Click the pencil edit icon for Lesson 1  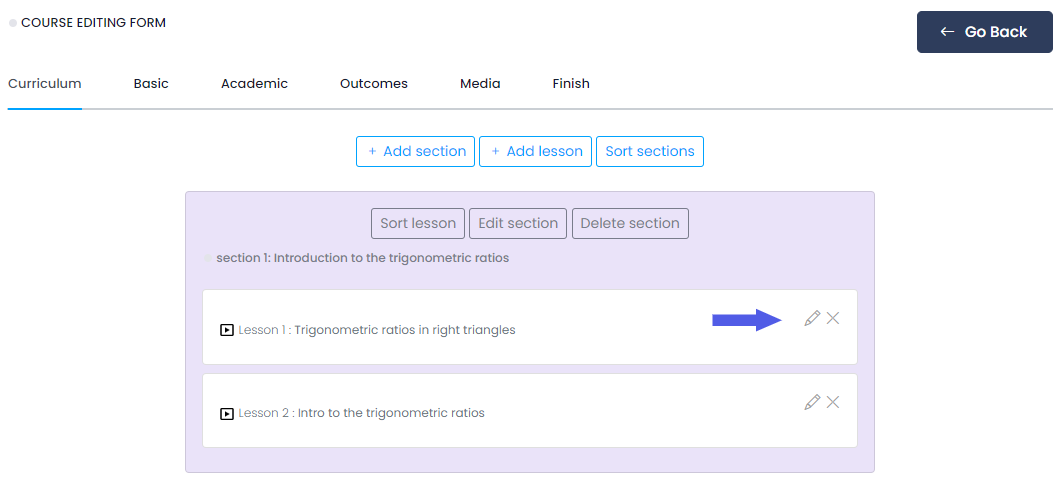pos(812,318)
